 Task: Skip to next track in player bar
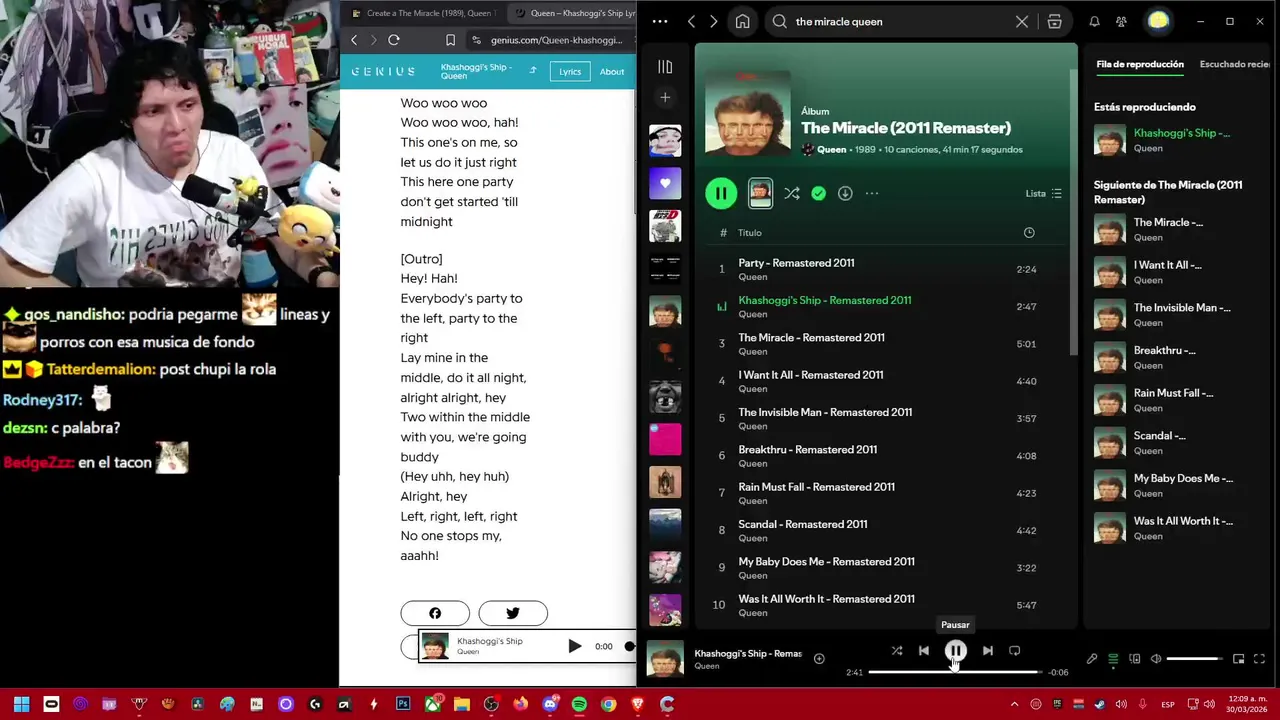pyautogui.click(x=987, y=651)
